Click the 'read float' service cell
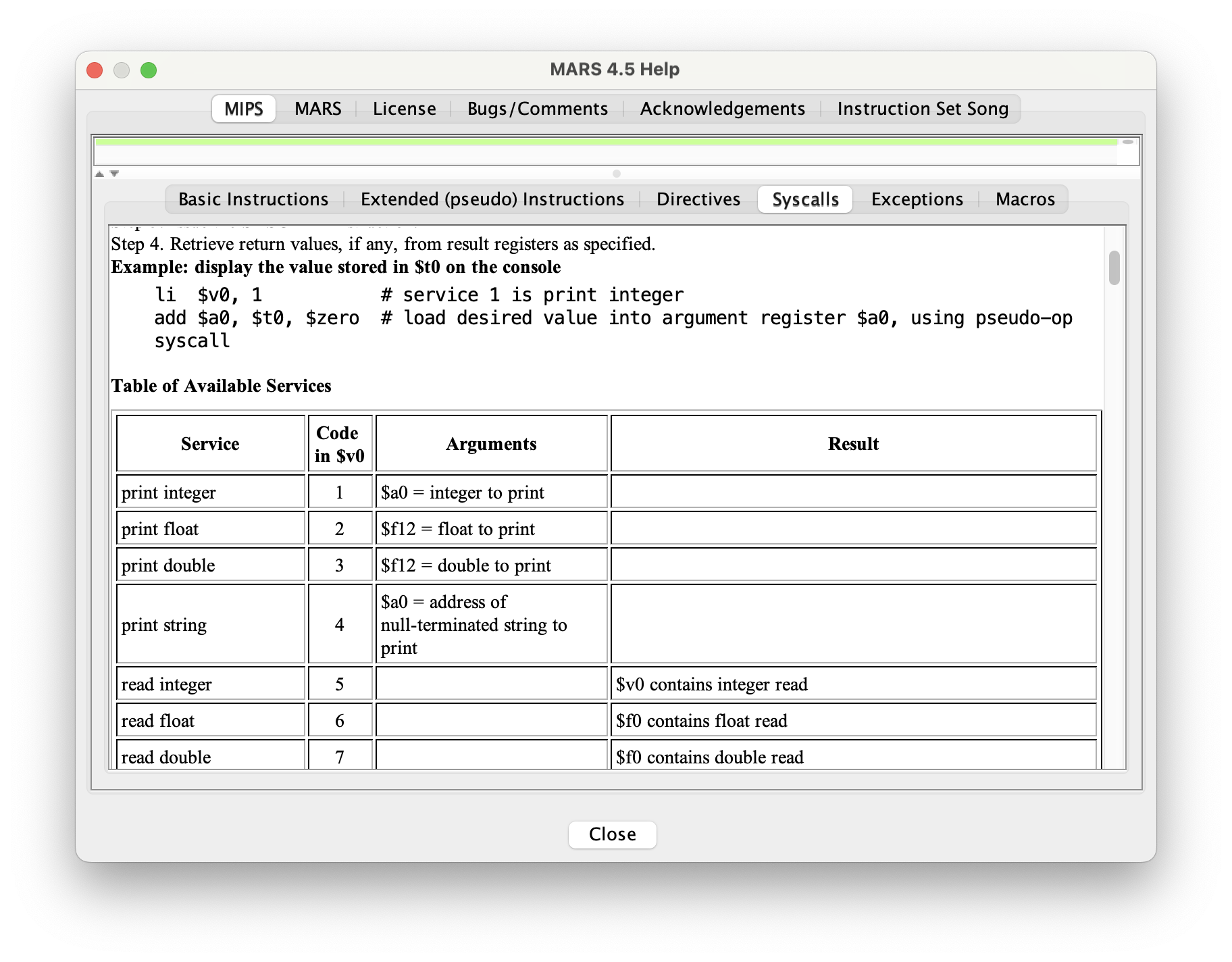 (211, 721)
